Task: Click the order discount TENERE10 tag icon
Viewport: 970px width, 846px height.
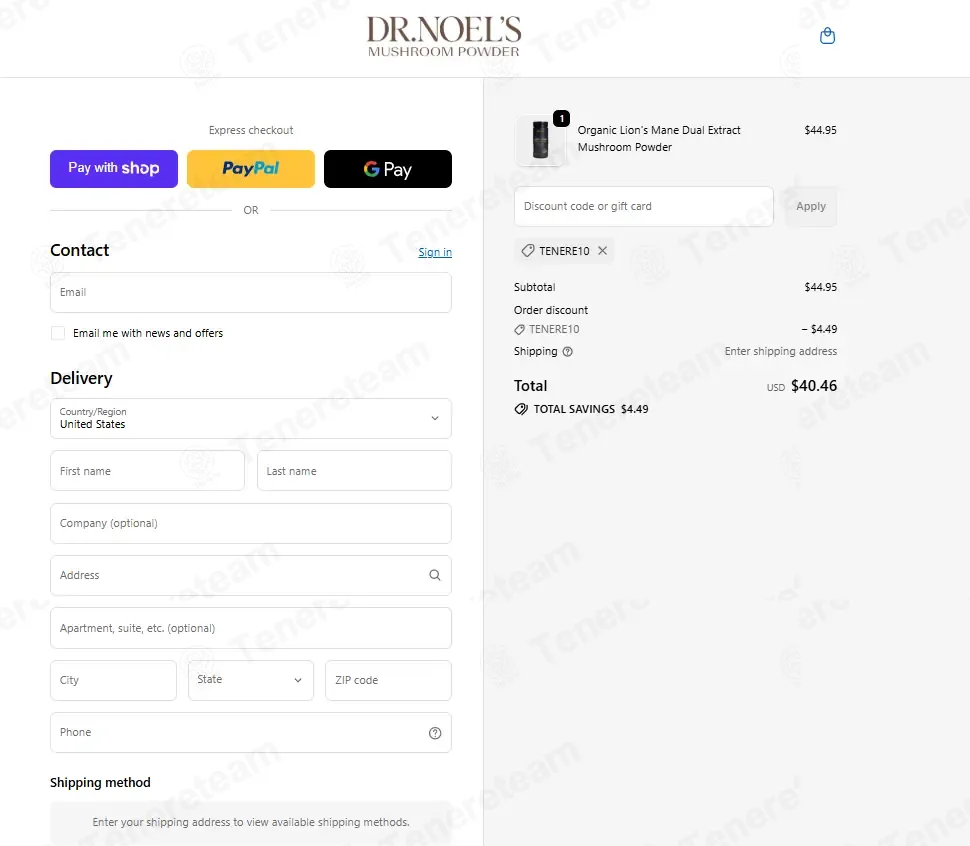Action: point(520,330)
